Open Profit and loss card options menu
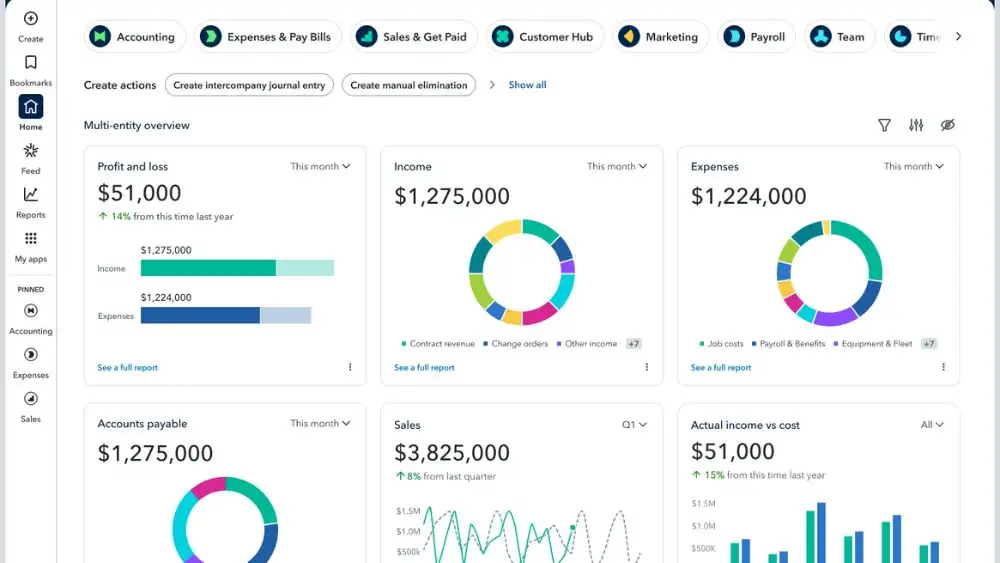Image resolution: width=1000 pixels, height=563 pixels. click(349, 367)
